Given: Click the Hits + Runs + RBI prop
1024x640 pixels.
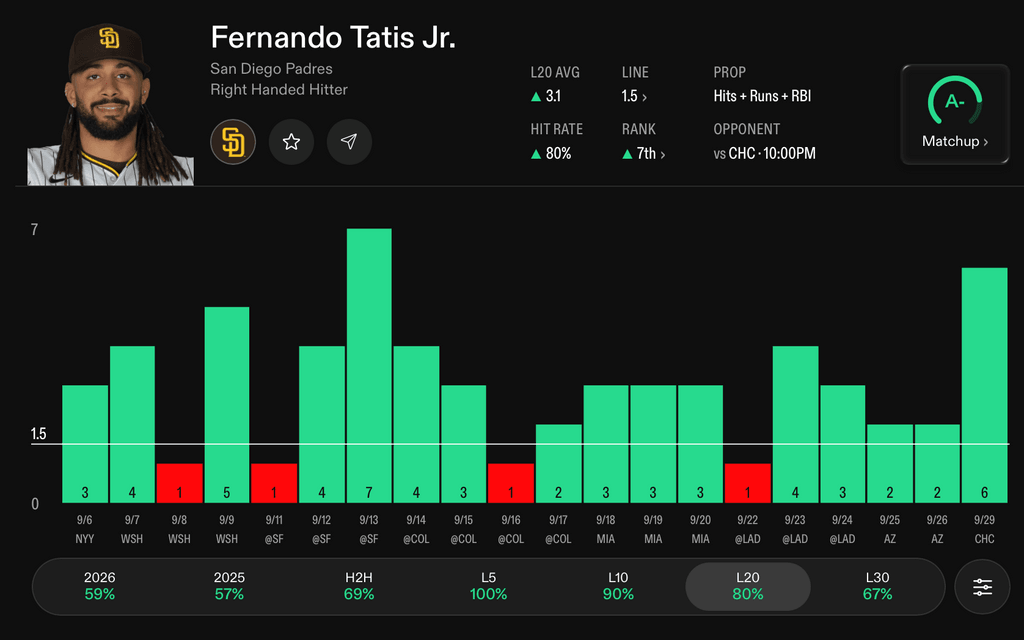Looking at the screenshot, I should [x=762, y=96].
